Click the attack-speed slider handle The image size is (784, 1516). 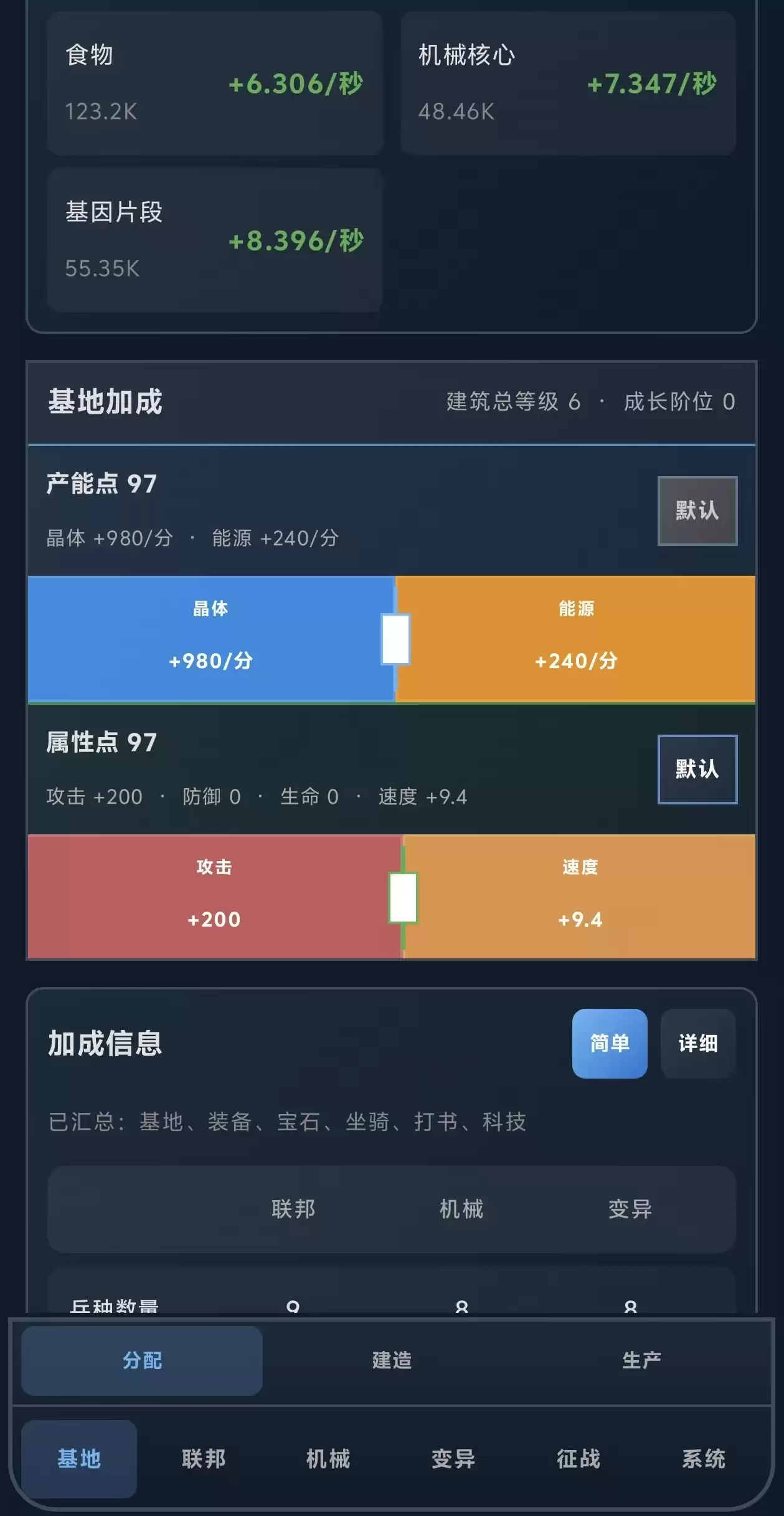[x=403, y=898]
